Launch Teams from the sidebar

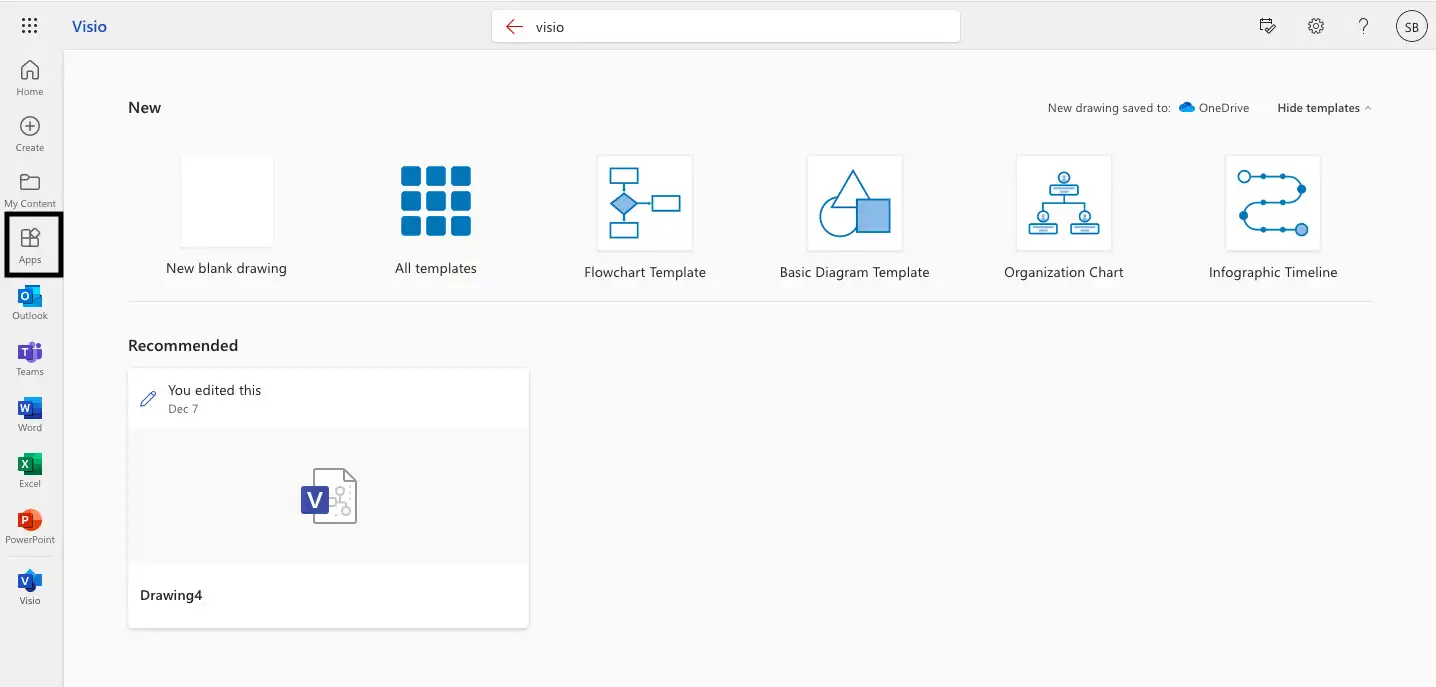coord(30,358)
